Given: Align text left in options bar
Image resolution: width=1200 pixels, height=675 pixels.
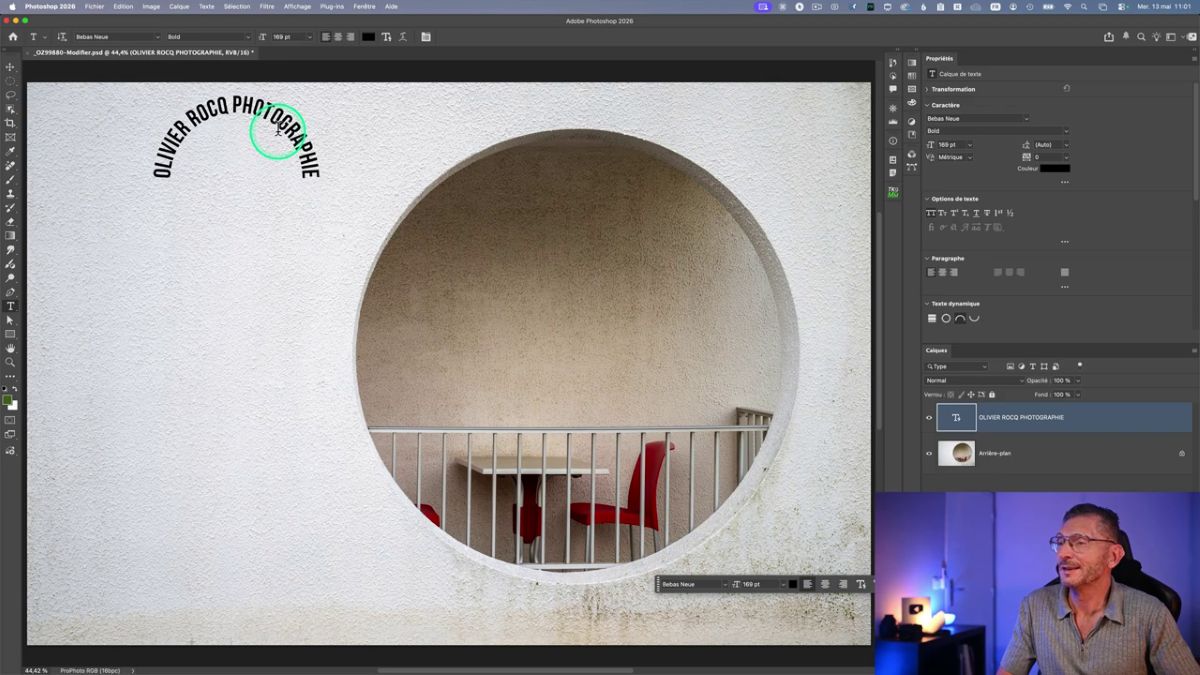Looking at the screenshot, I should tap(326, 37).
